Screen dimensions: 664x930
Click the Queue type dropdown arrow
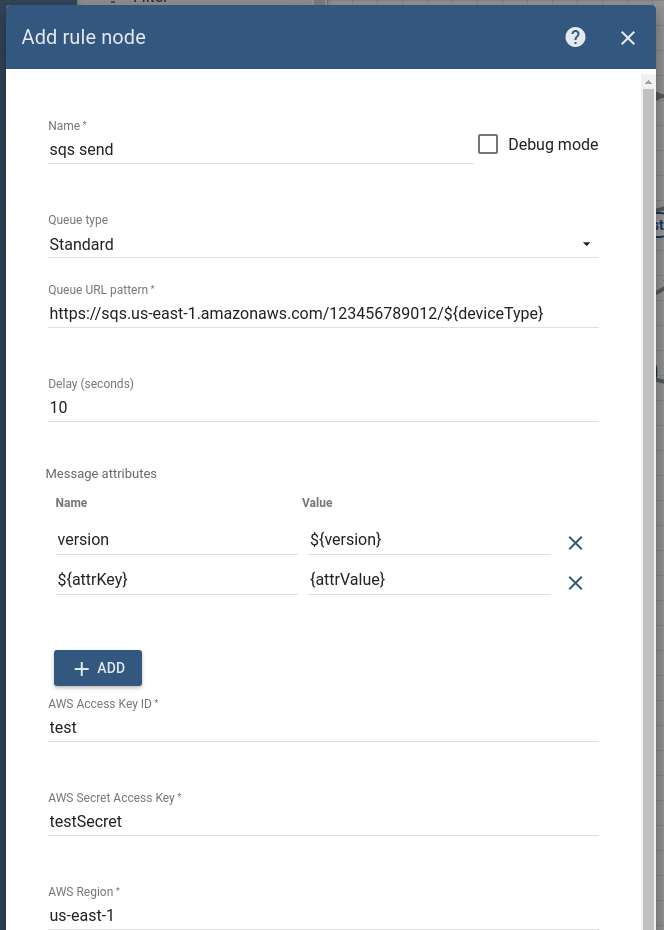(x=586, y=244)
